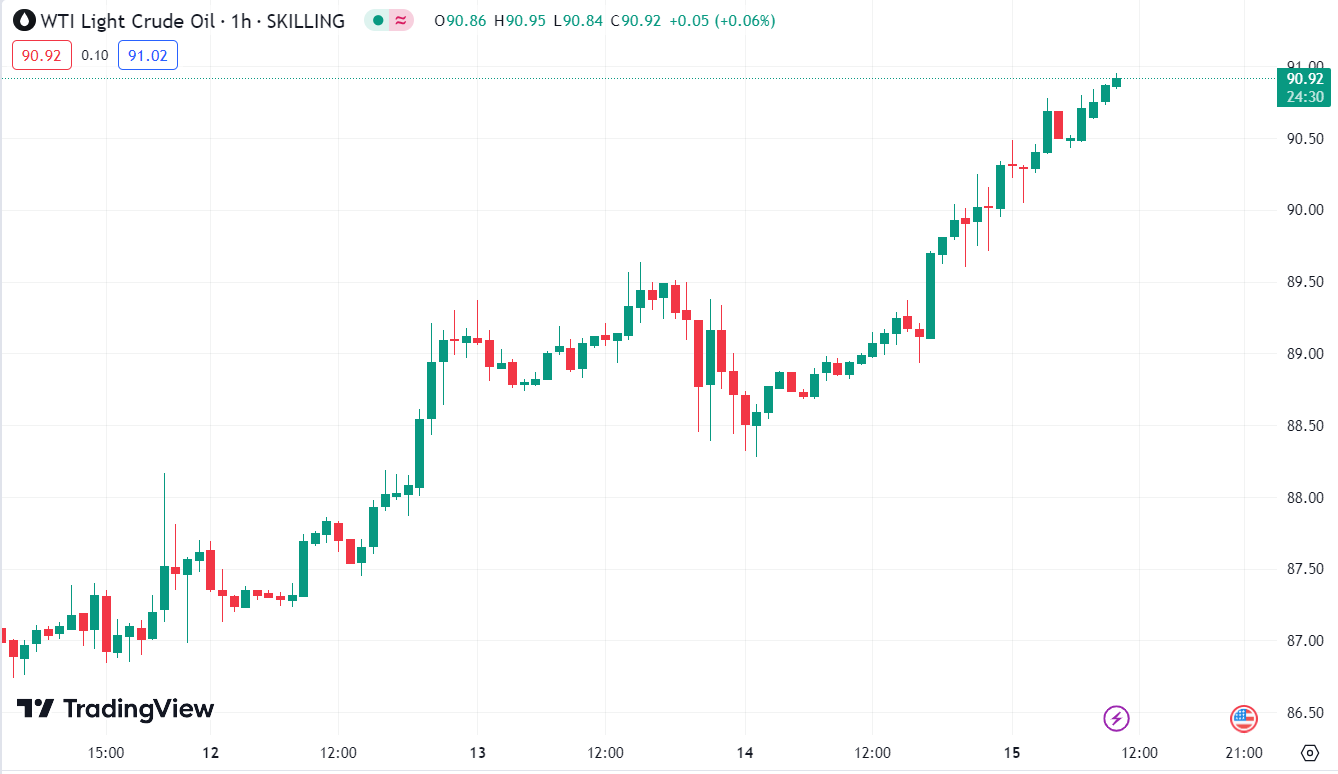The width and height of the screenshot is (1338, 774).
Task: Click the 88.50 price scale label
Action: (1305, 426)
